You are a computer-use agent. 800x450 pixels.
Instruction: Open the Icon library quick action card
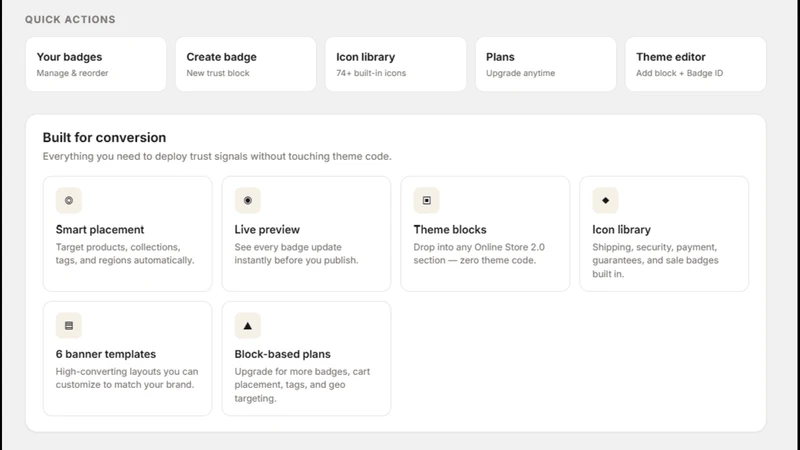(395, 64)
